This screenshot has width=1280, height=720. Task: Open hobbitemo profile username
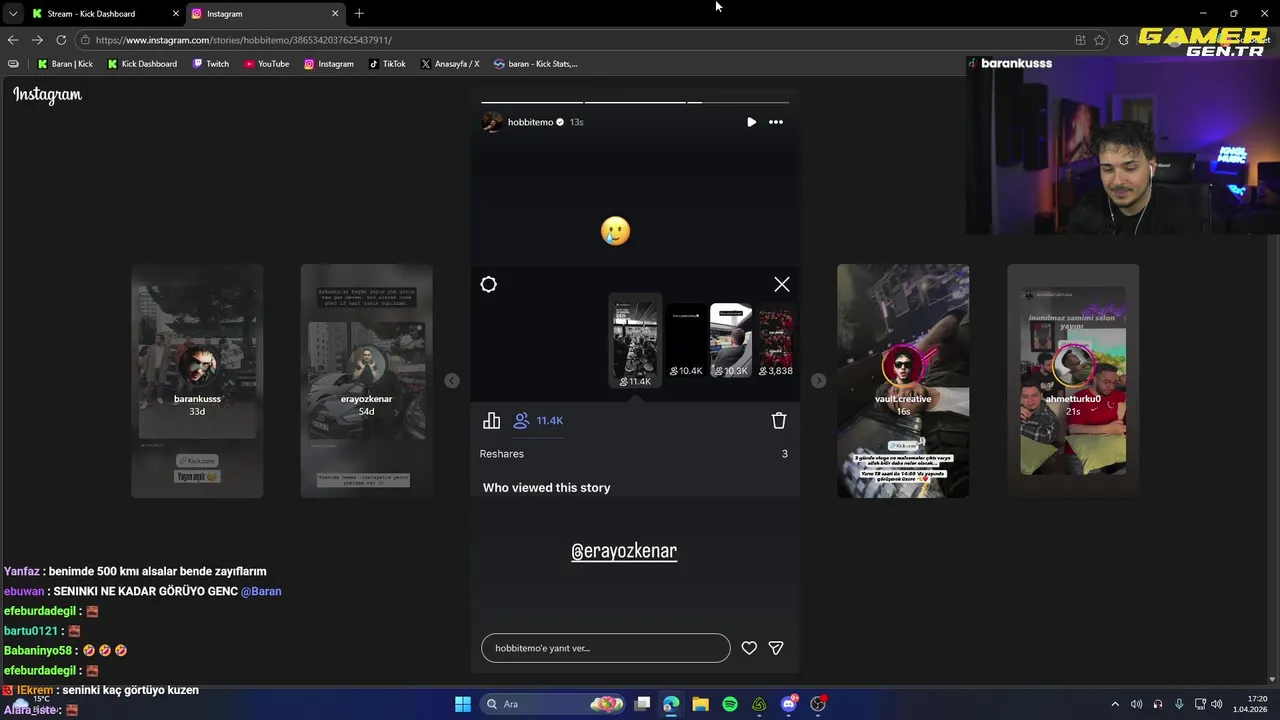[530, 122]
